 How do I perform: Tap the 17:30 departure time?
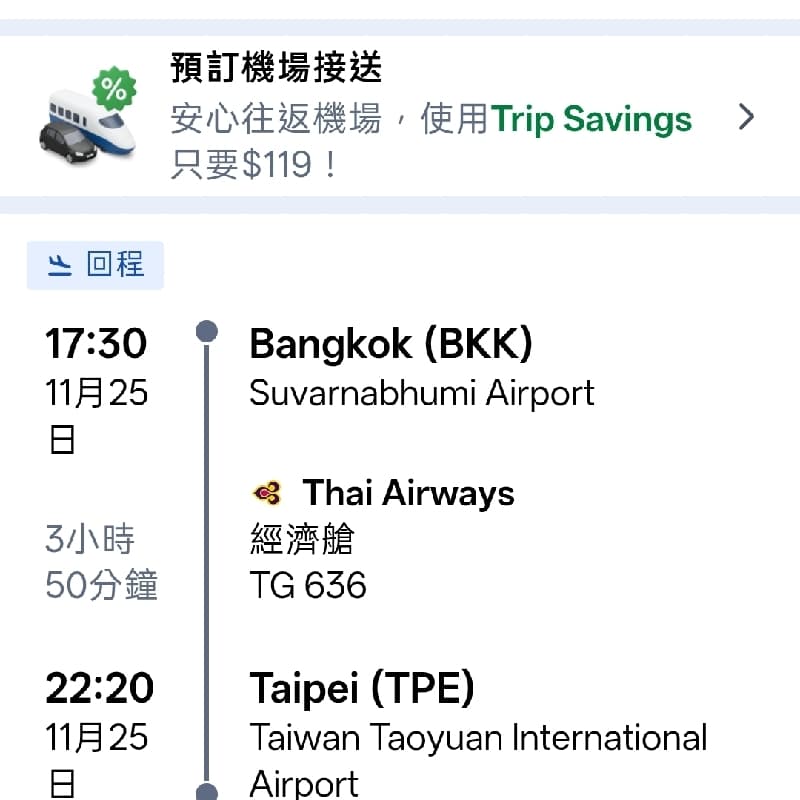[x=96, y=343]
